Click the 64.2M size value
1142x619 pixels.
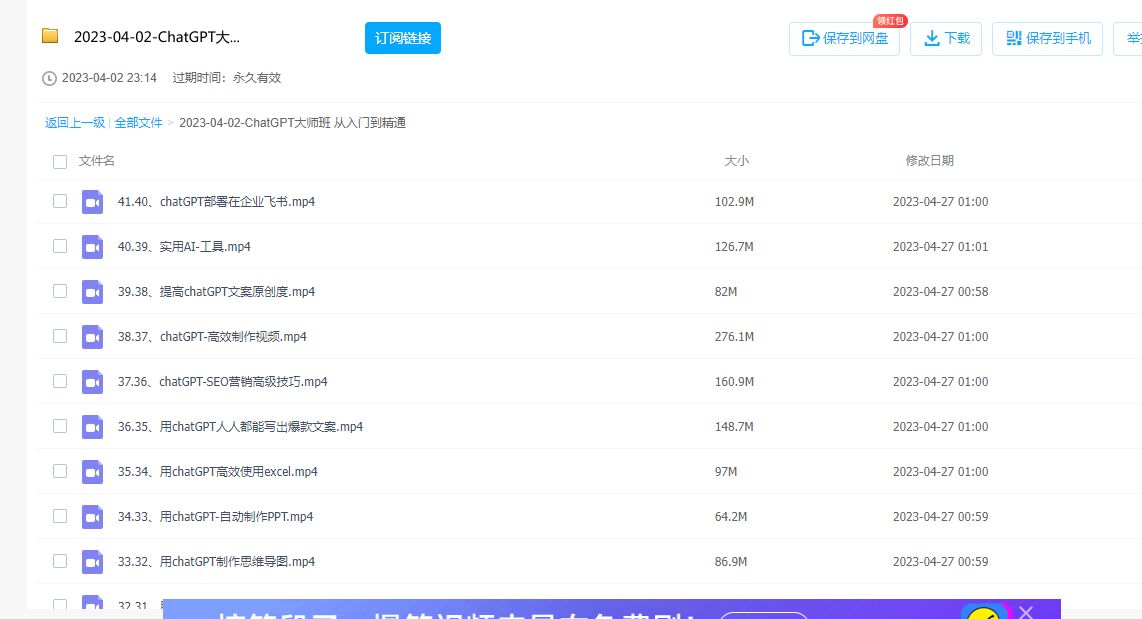[731, 517]
